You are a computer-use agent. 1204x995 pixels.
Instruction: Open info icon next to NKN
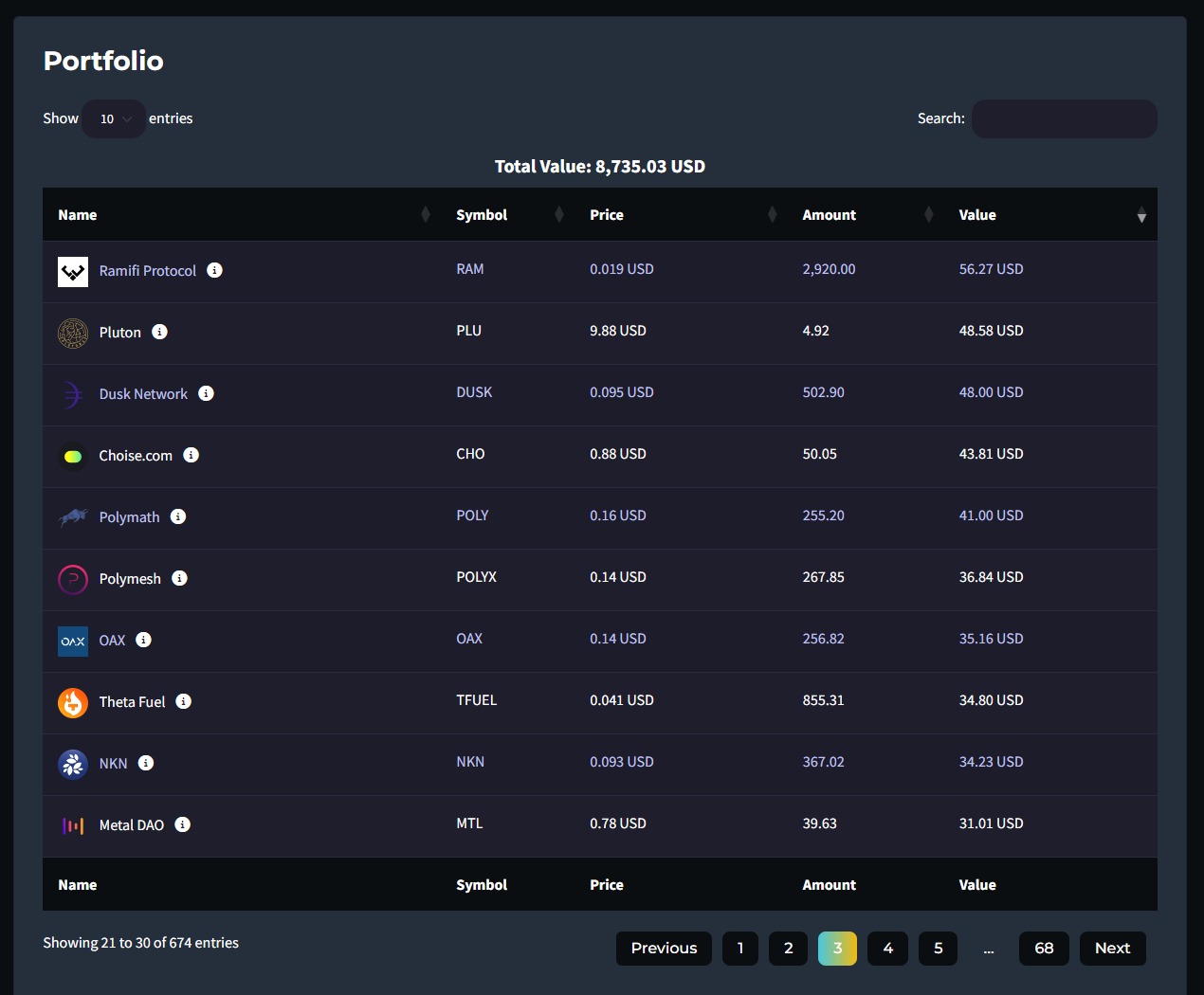click(x=146, y=763)
